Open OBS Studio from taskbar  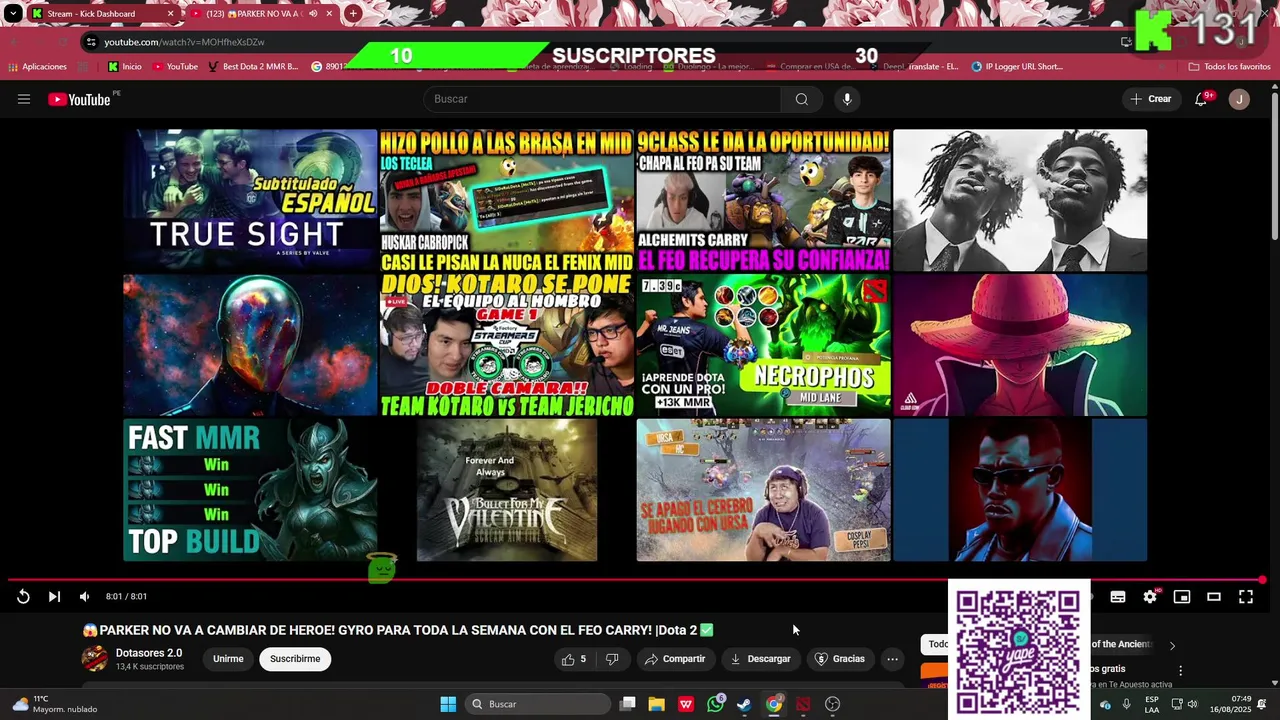coord(832,704)
